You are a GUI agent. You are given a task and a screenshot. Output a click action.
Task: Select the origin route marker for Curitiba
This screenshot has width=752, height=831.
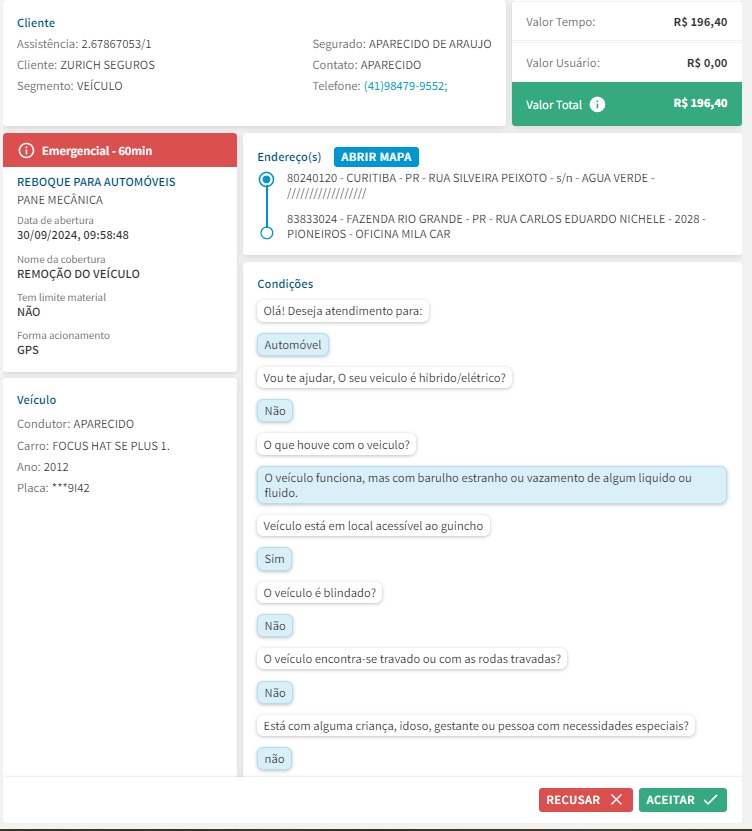coord(266,180)
